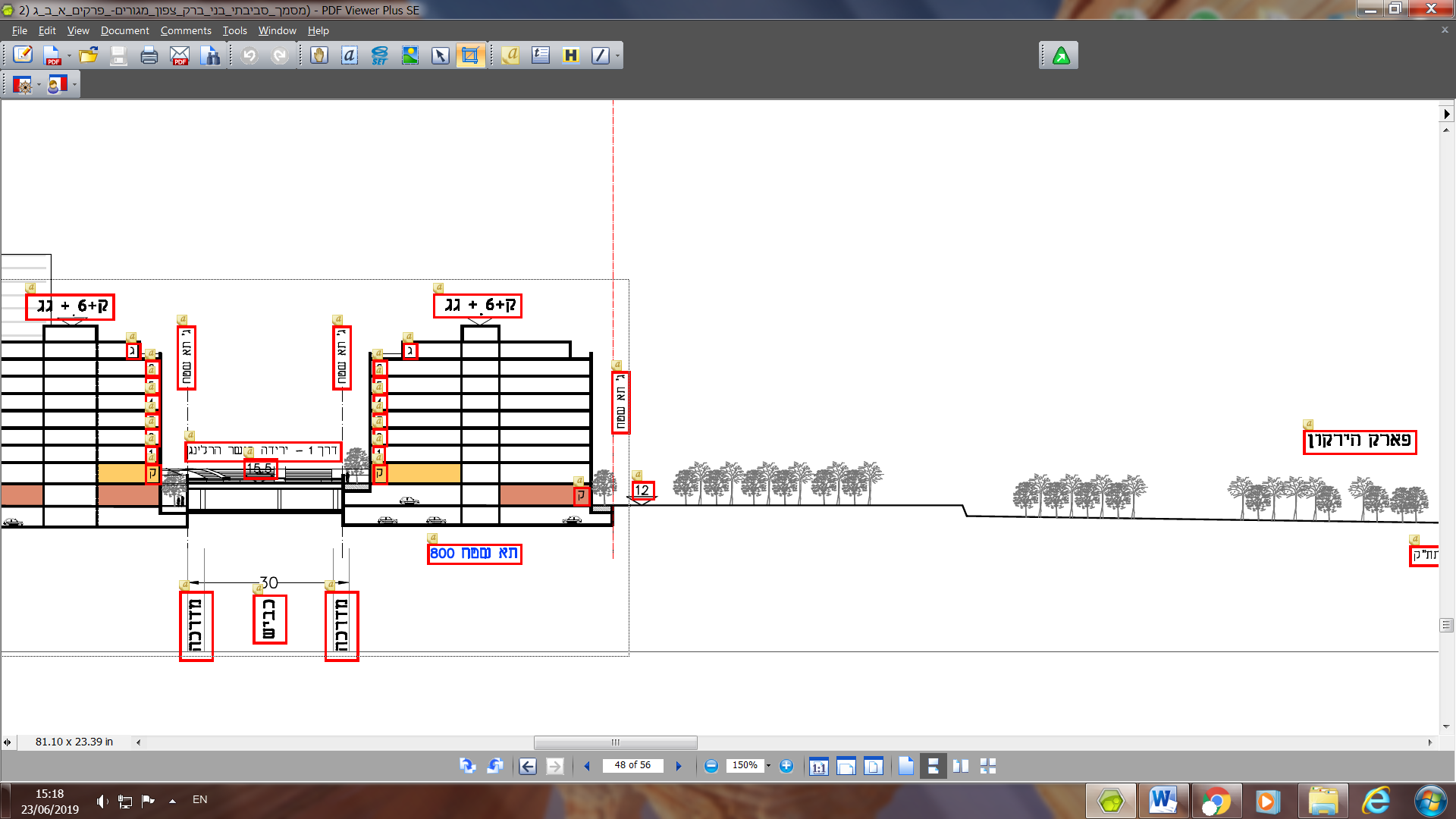Switch to facing pages layout
Viewport: 1456px width, 819px height.
961,766
